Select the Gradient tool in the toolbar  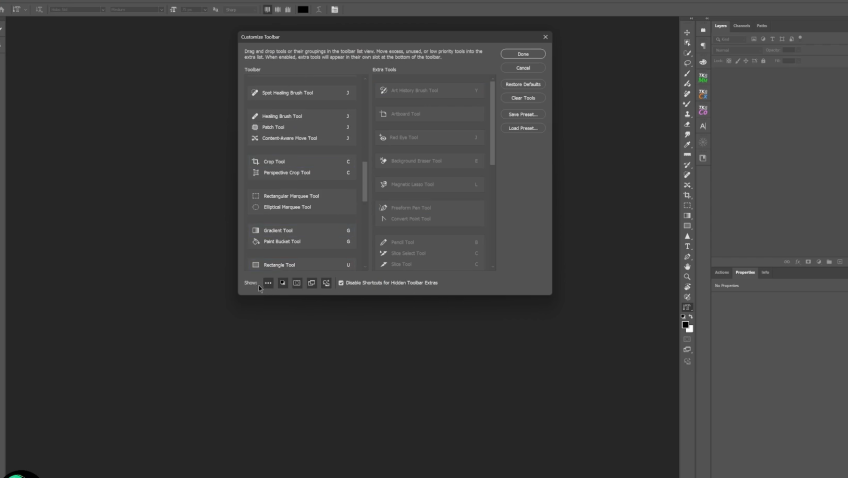tap(687, 215)
